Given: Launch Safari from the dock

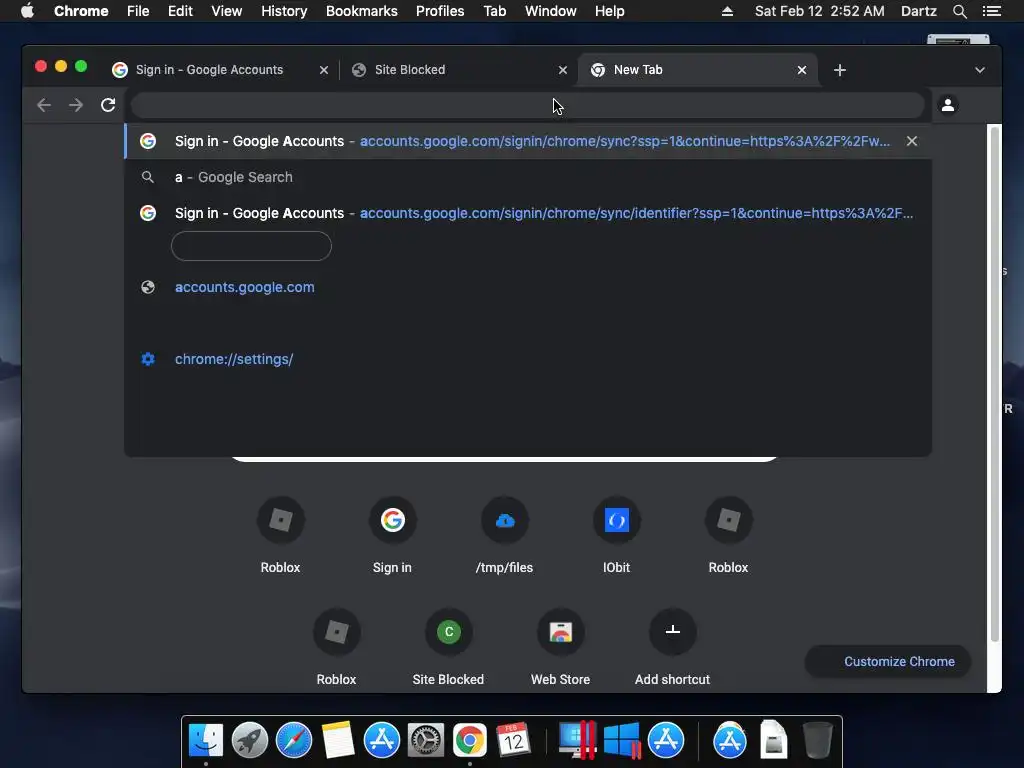Looking at the screenshot, I should [294, 740].
